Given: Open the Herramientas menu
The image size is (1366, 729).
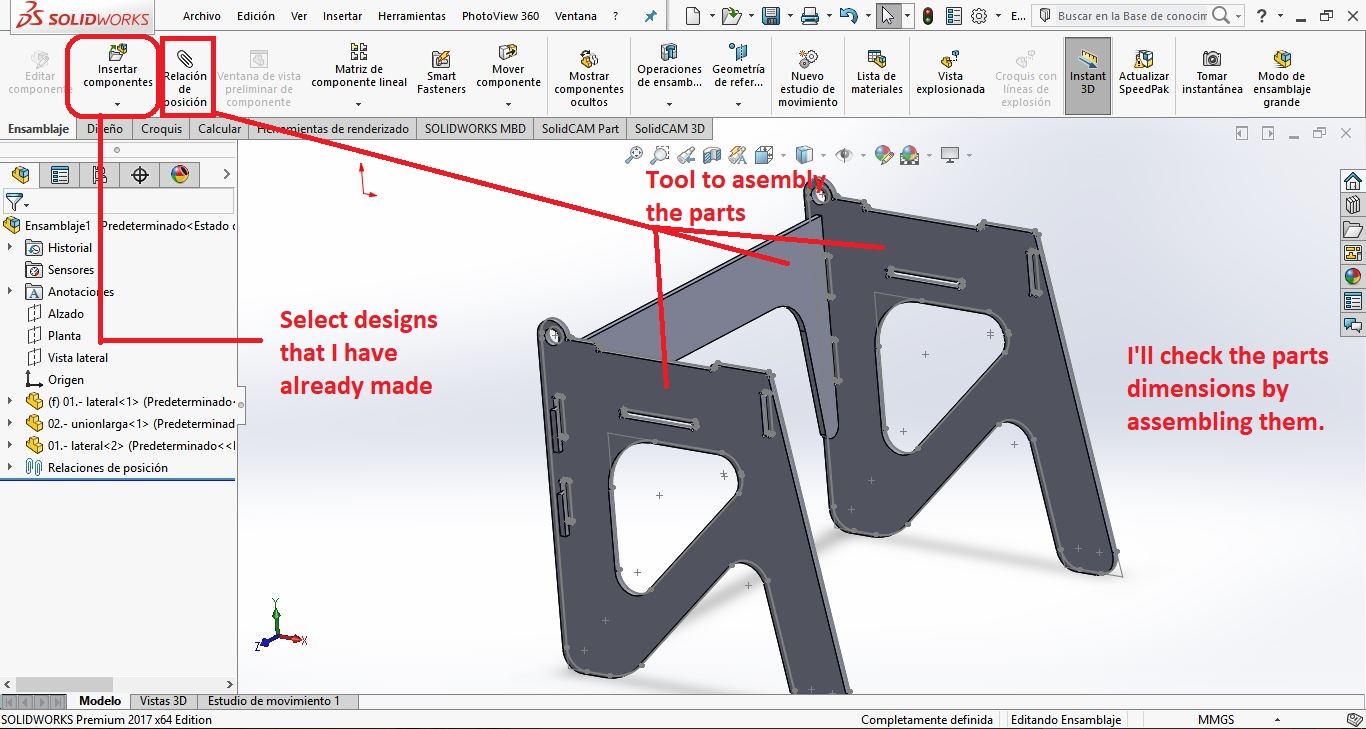Looking at the screenshot, I should point(412,16).
